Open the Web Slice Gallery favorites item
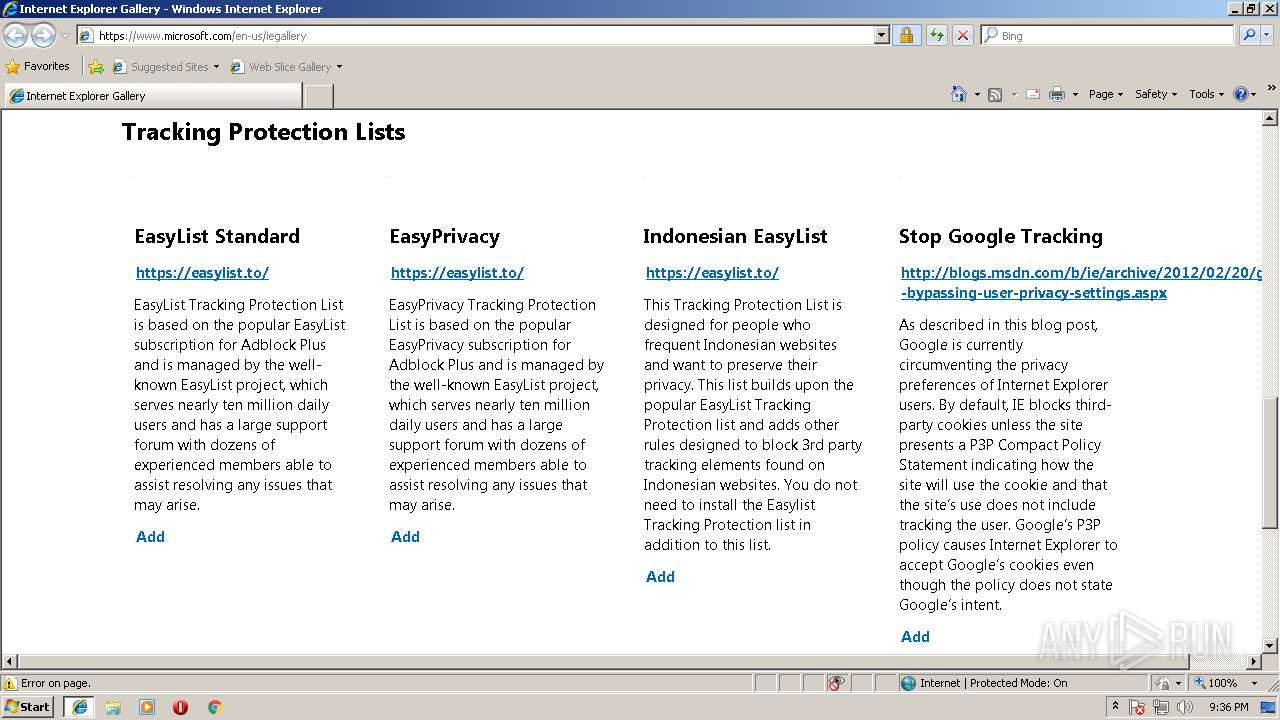Image resolution: width=1280 pixels, height=720 pixels. pyautogui.click(x=286, y=67)
